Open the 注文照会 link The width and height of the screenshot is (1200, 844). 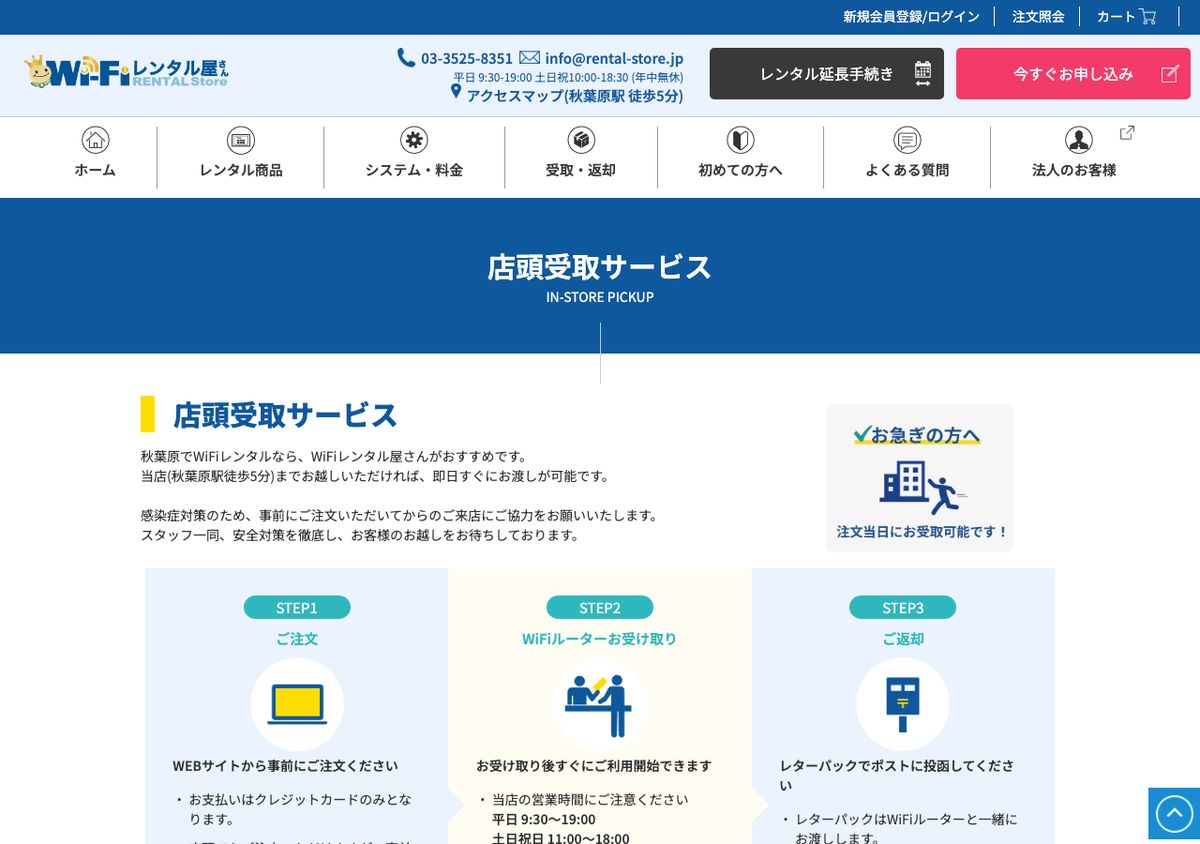(x=1038, y=16)
